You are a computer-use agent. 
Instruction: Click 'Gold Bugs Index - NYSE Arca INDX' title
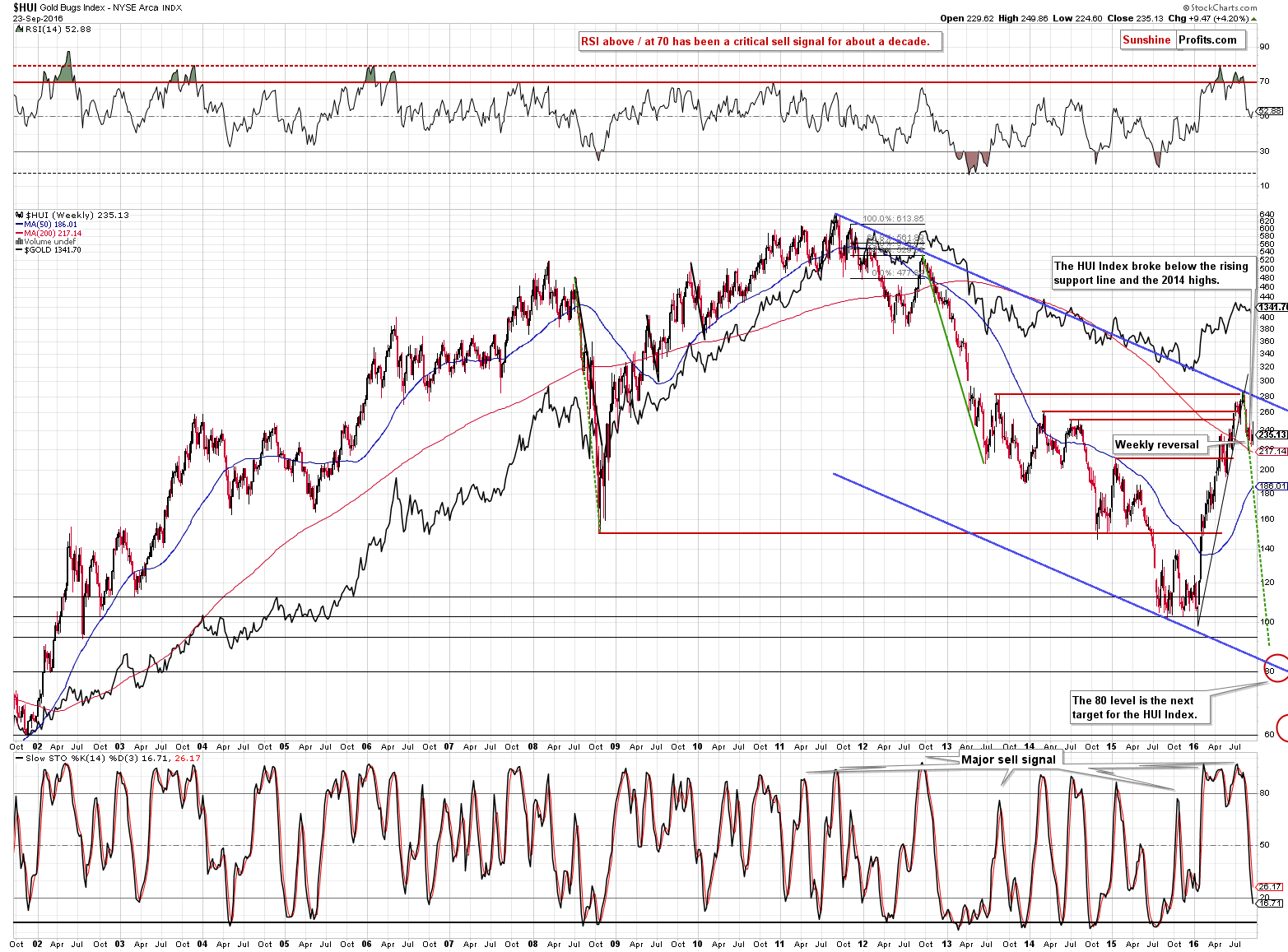(110, 7)
